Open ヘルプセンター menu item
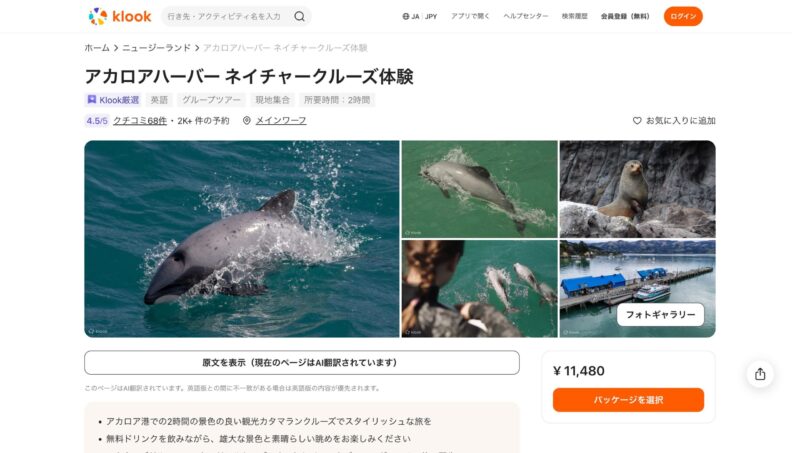Image resolution: width=800 pixels, height=453 pixels. click(526, 16)
